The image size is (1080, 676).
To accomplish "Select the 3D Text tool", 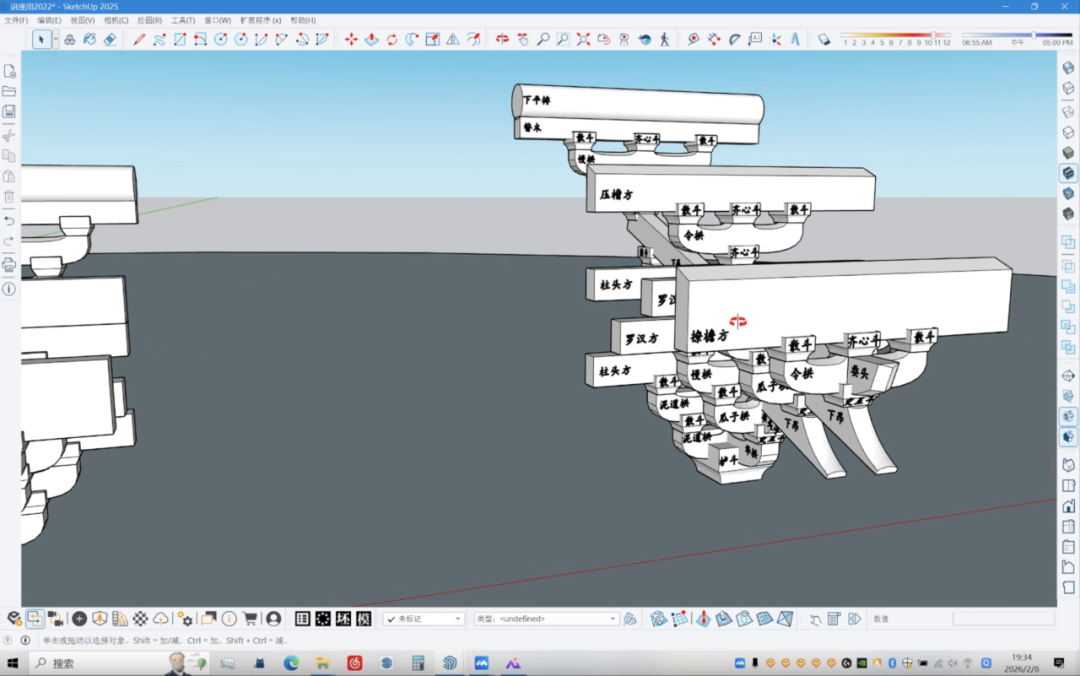I will tap(796, 39).
